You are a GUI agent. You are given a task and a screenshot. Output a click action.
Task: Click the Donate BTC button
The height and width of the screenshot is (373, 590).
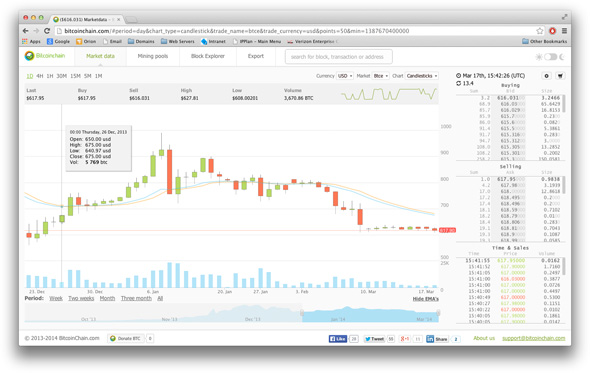pos(126,339)
